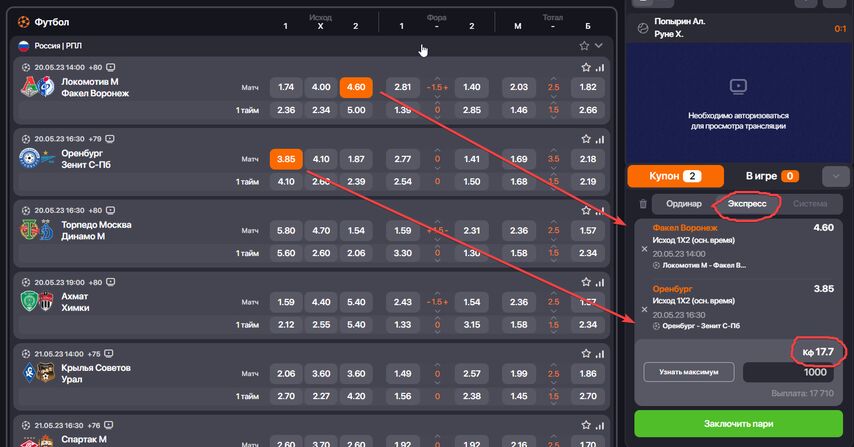Collapse the Россия РПЛ league section

coord(599,46)
